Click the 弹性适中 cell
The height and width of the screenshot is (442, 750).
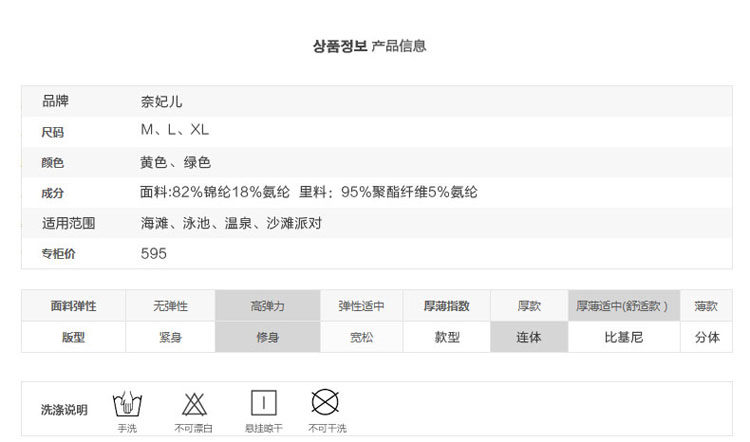point(362,306)
